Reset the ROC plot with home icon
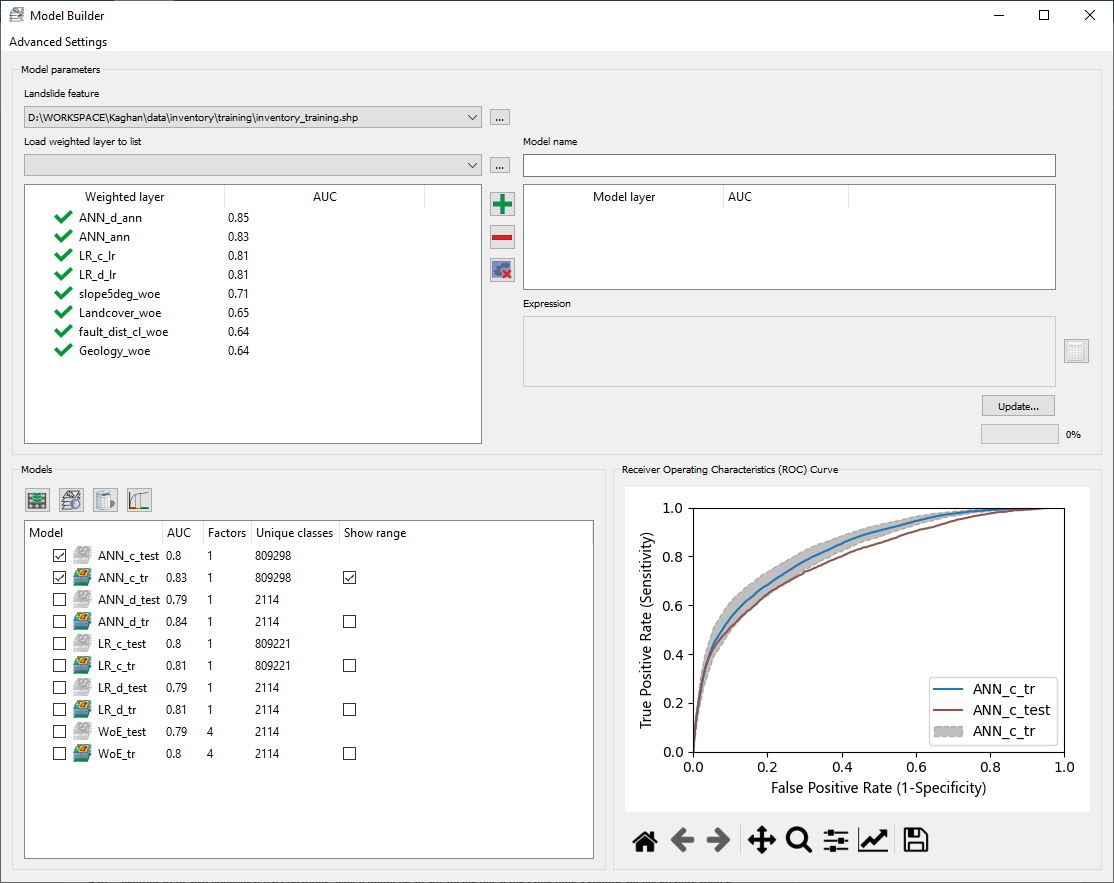This screenshot has height=883, width=1114. (x=645, y=841)
